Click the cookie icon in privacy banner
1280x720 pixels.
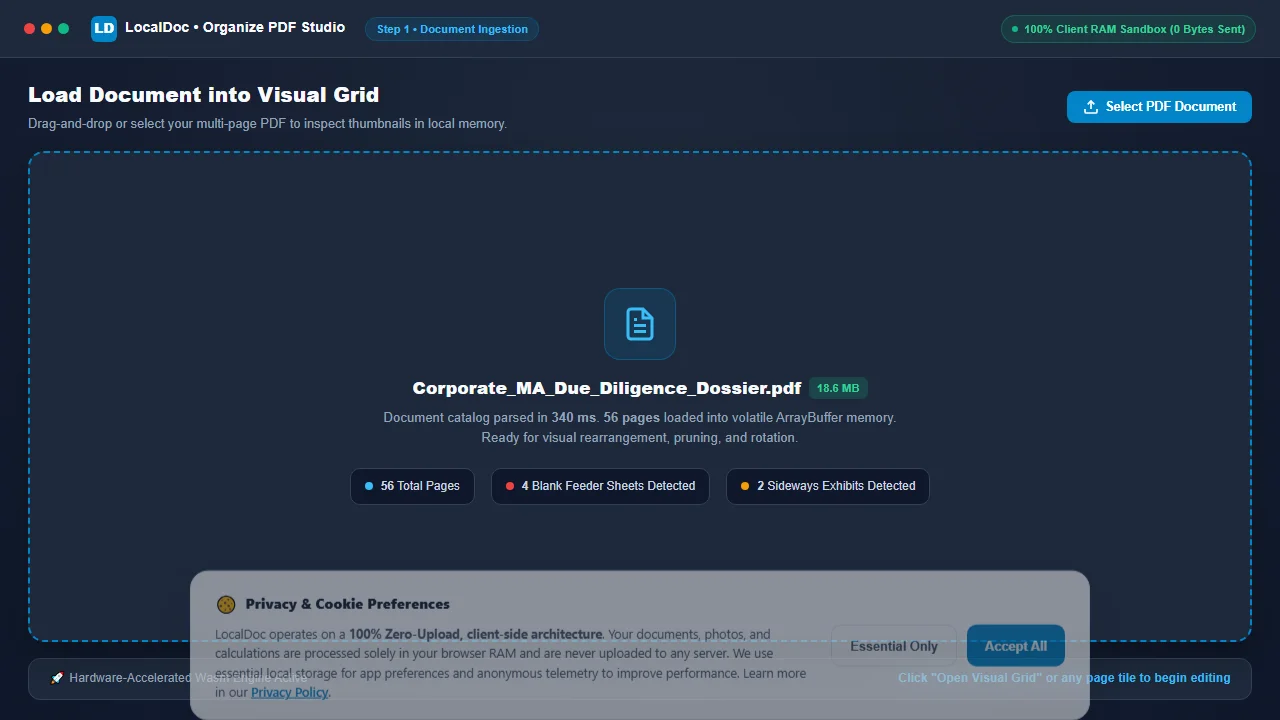226,604
